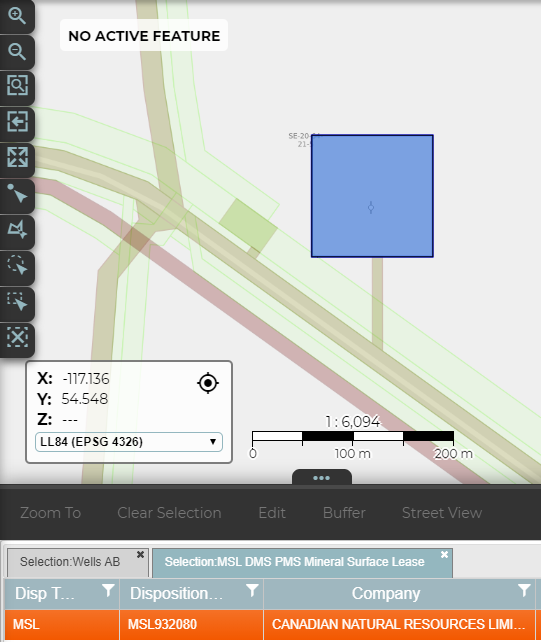Open the LL84 (EPSG 4326) coordinate system dropdown
This screenshot has height=642, width=541.
tap(129, 442)
